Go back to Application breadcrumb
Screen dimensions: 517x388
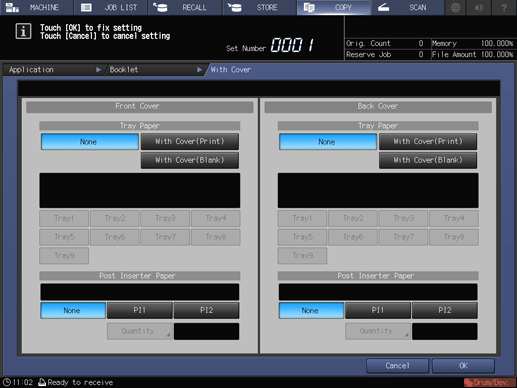coord(53,70)
